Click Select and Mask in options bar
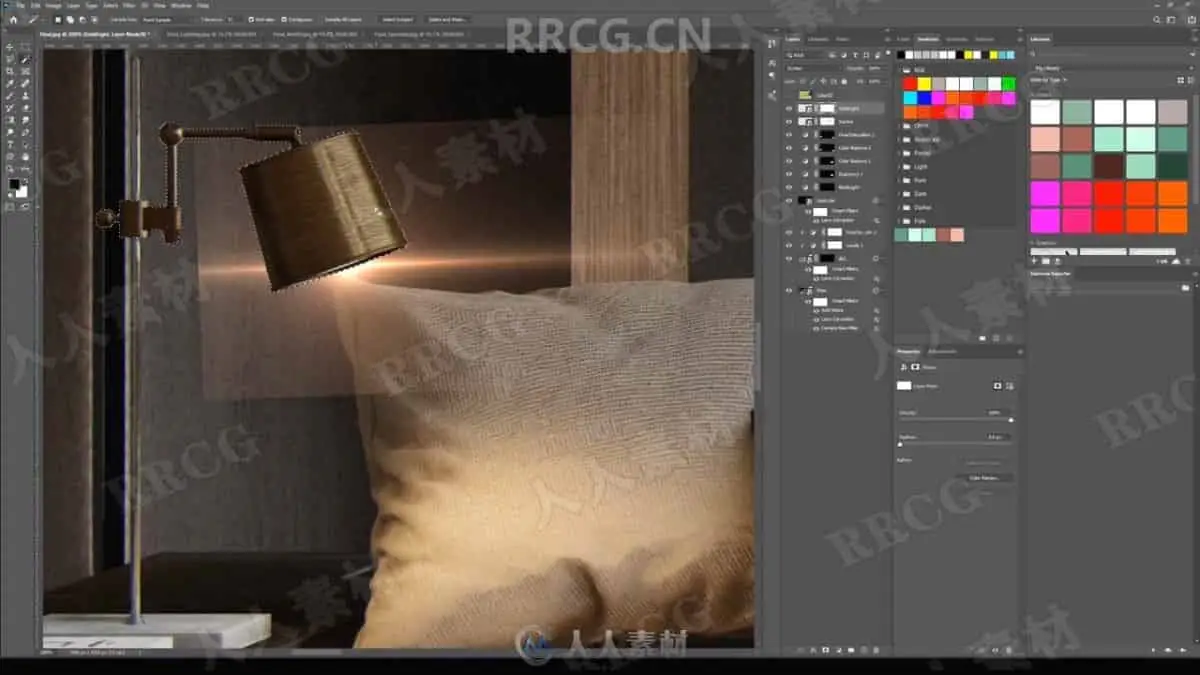This screenshot has height=675, width=1200. click(x=447, y=19)
